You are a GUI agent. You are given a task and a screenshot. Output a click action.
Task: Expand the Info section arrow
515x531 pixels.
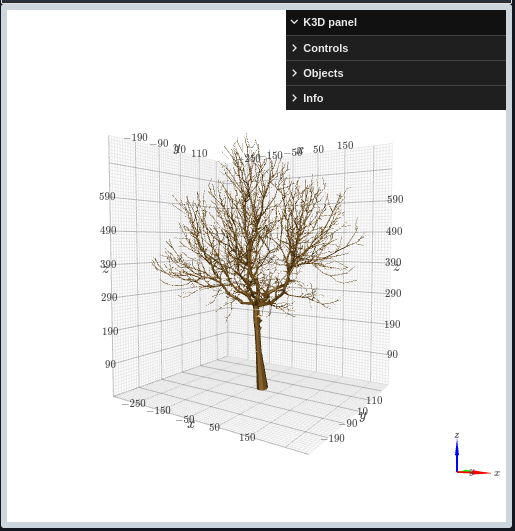click(294, 98)
